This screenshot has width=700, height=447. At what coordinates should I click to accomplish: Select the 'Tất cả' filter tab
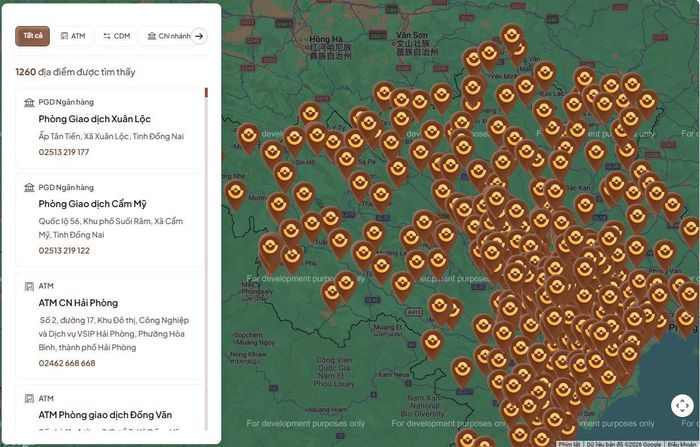pos(33,36)
